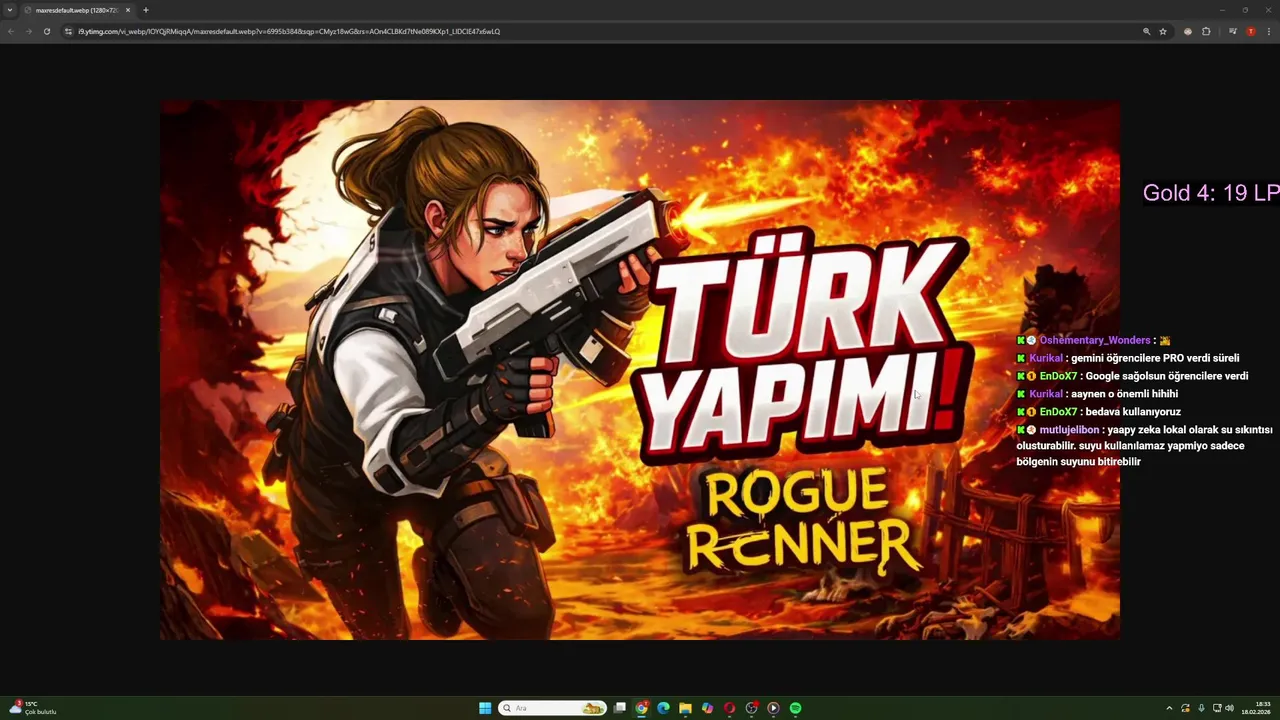Reload the page with the refresh icon
Screen dimensions: 1280x720
(x=46, y=31)
